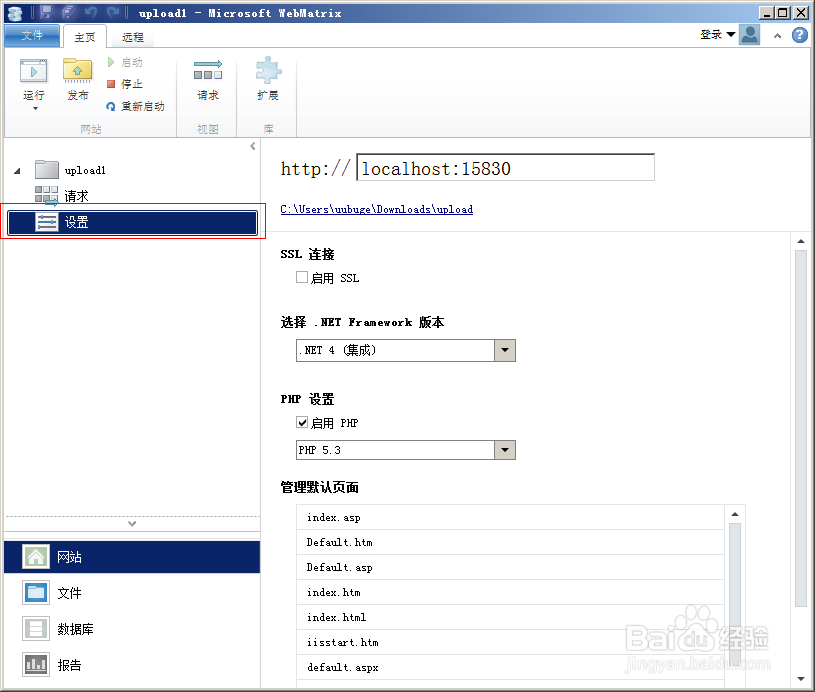Click the settings panel scroll-down arrow
The image size is (815, 692).
pos(800,679)
